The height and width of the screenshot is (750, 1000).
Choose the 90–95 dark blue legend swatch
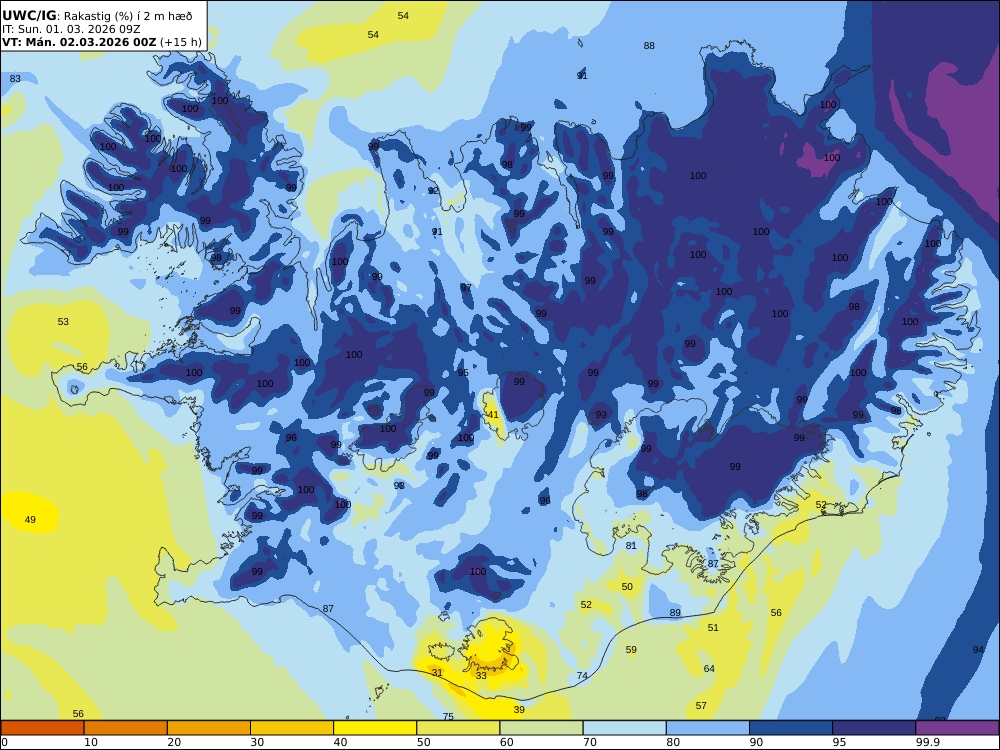click(x=791, y=728)
